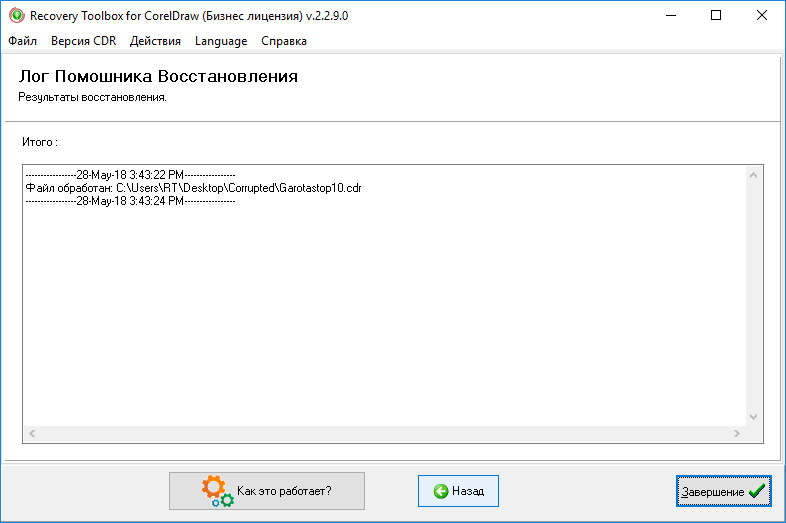Maximize the Recovery Toolbox window
This screenshot has height=523, width=786.
tap(716, 16)
